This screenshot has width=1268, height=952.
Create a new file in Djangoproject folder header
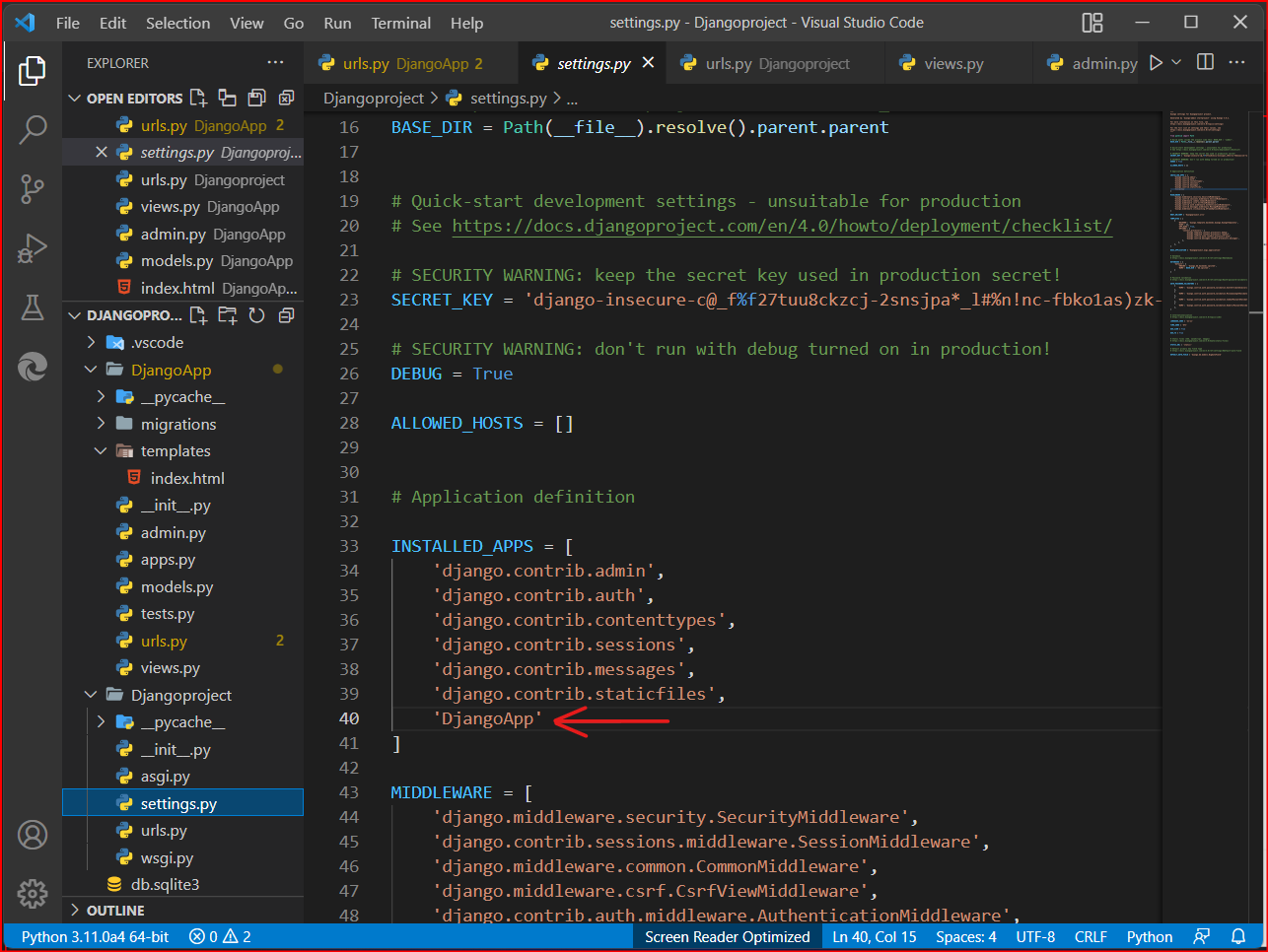pos(198,315)
